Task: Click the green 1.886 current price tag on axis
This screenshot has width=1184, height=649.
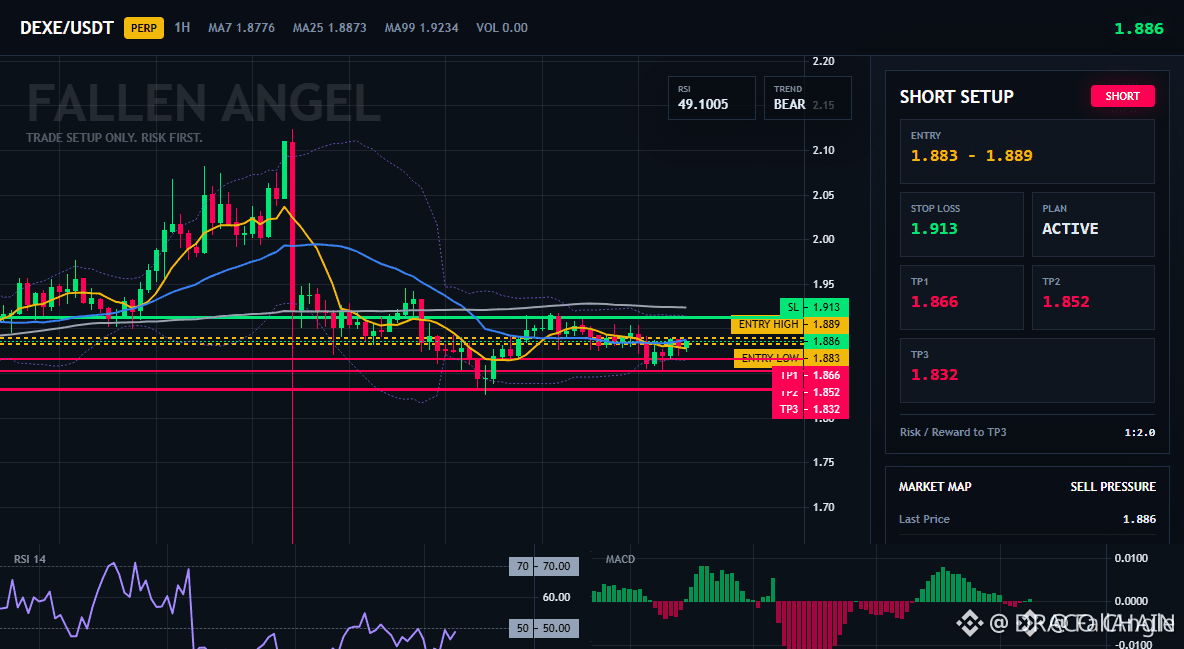Action: pos(826,341)
